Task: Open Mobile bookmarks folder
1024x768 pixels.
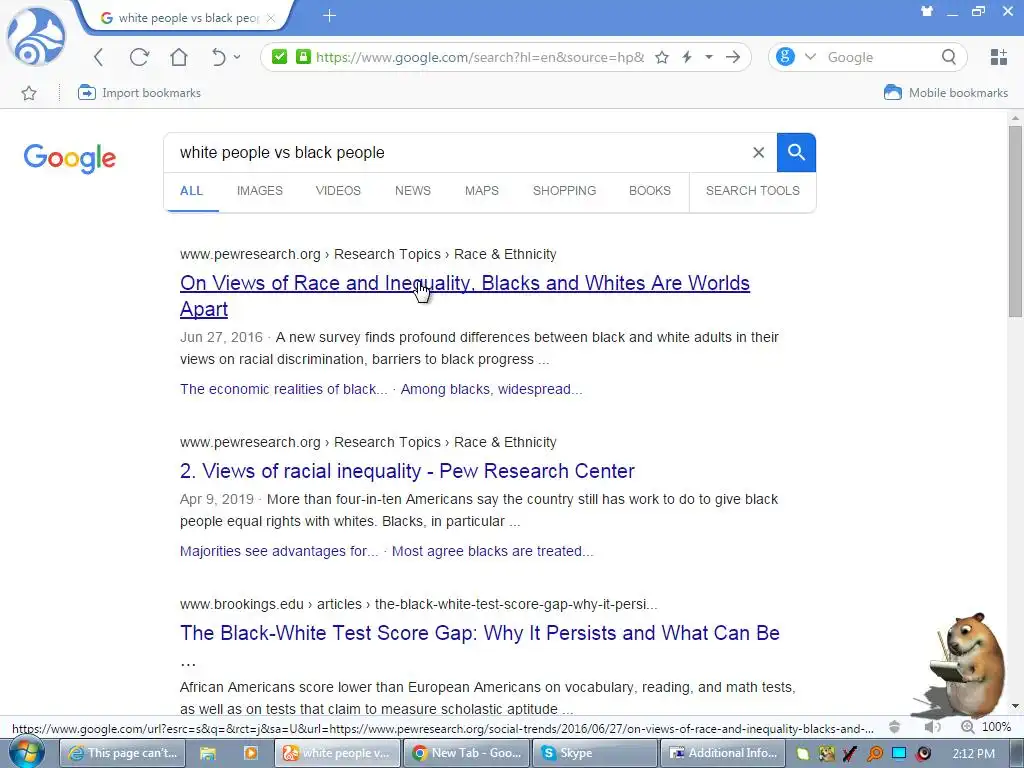Action: [x=946, y=93]
